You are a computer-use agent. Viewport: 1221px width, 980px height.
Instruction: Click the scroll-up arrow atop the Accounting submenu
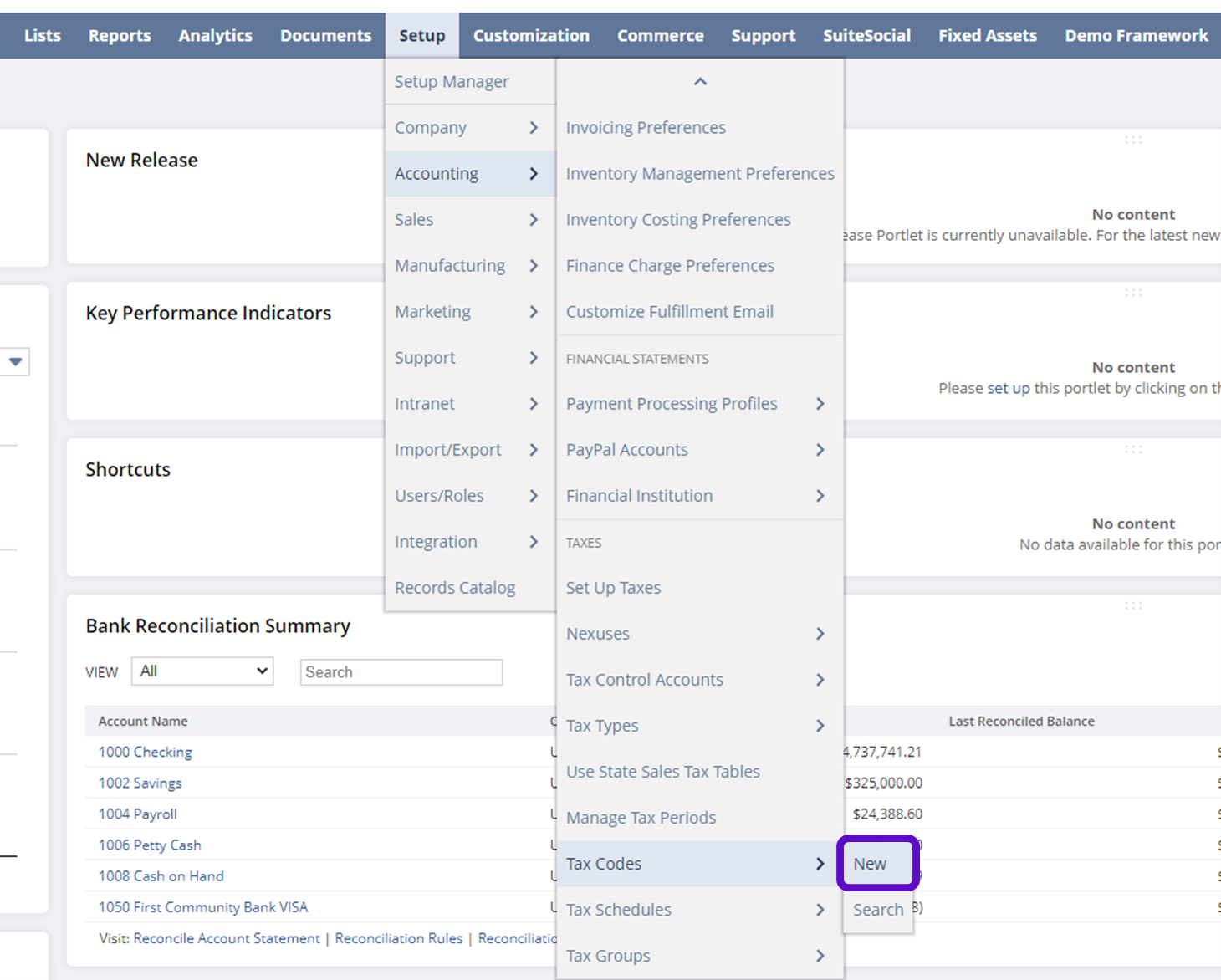(x=700, y=82)
